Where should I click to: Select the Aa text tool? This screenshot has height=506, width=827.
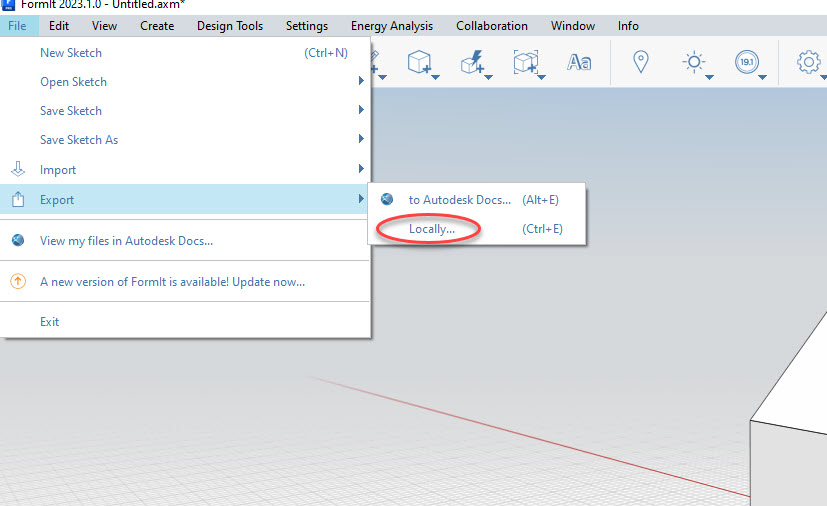[579, 62]
